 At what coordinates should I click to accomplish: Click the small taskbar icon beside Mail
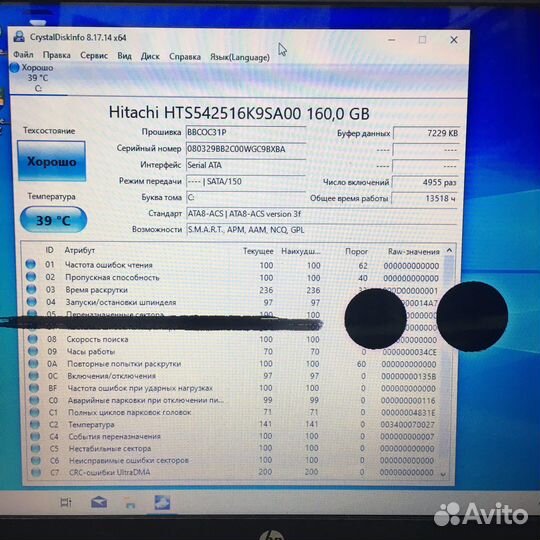(130, 504)
